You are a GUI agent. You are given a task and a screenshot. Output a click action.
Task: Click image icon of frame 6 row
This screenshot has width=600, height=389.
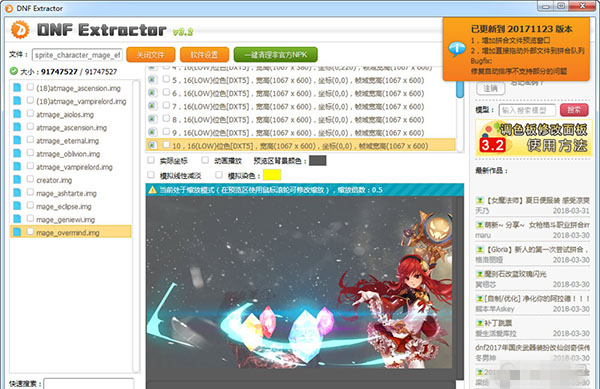pyautogui.click(x=152, y=93)
